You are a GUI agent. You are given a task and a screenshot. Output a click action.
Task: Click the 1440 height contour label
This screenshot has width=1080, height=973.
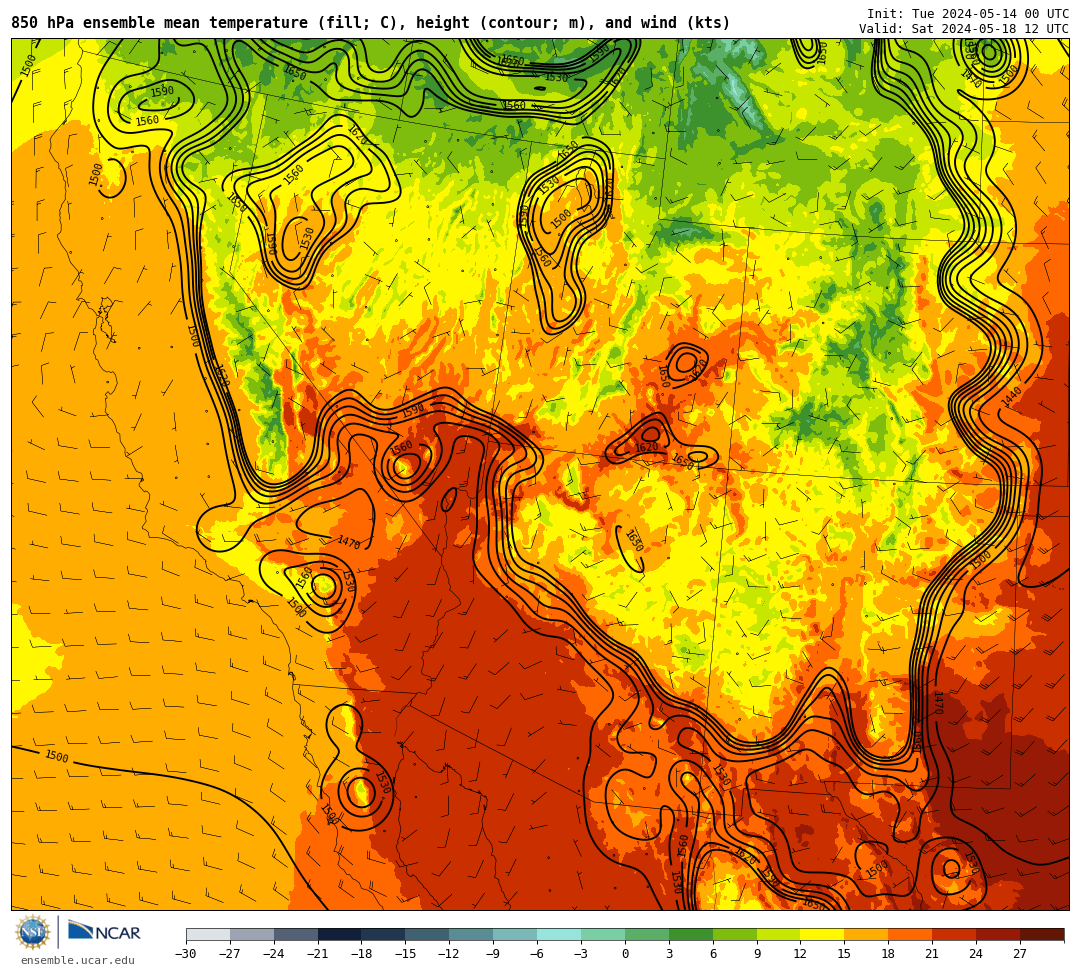click(1011, 397)
